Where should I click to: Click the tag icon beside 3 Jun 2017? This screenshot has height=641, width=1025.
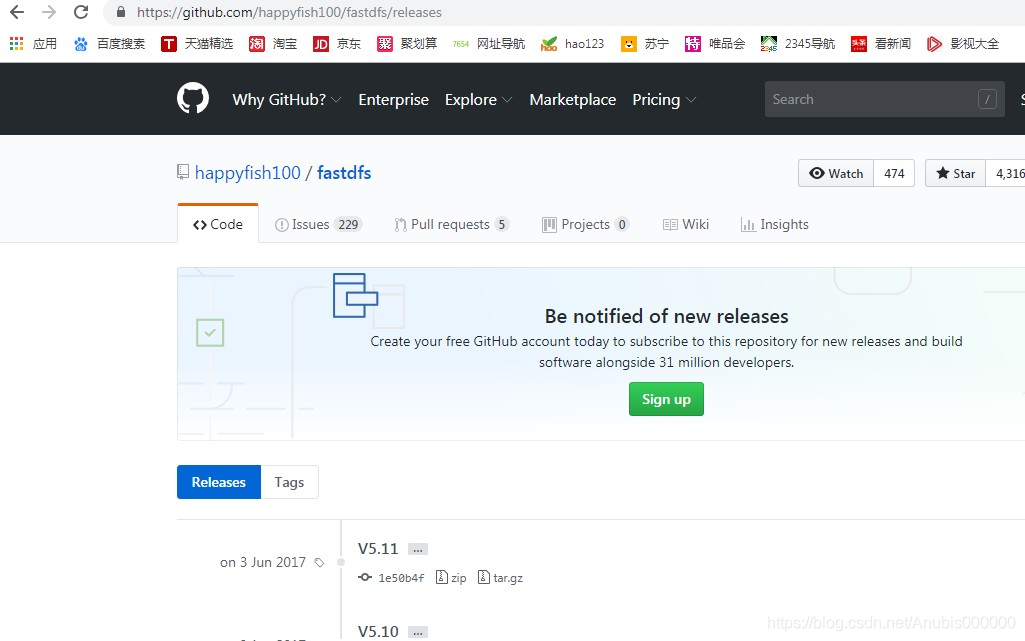319,563
